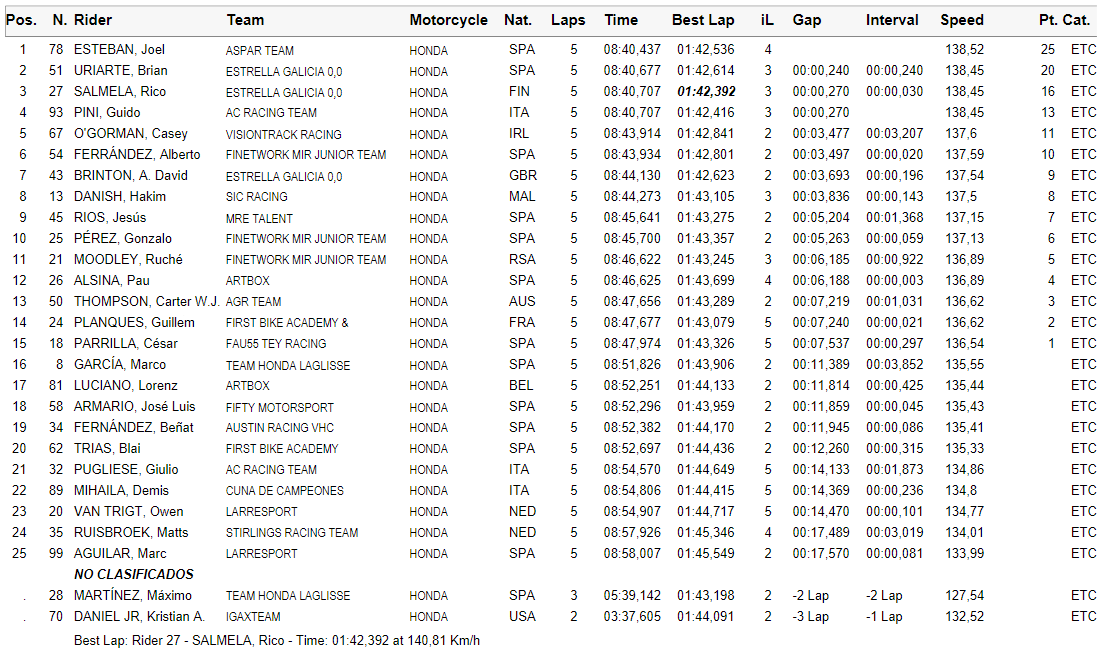Select rider name GARCÍA, Marco

120,365
